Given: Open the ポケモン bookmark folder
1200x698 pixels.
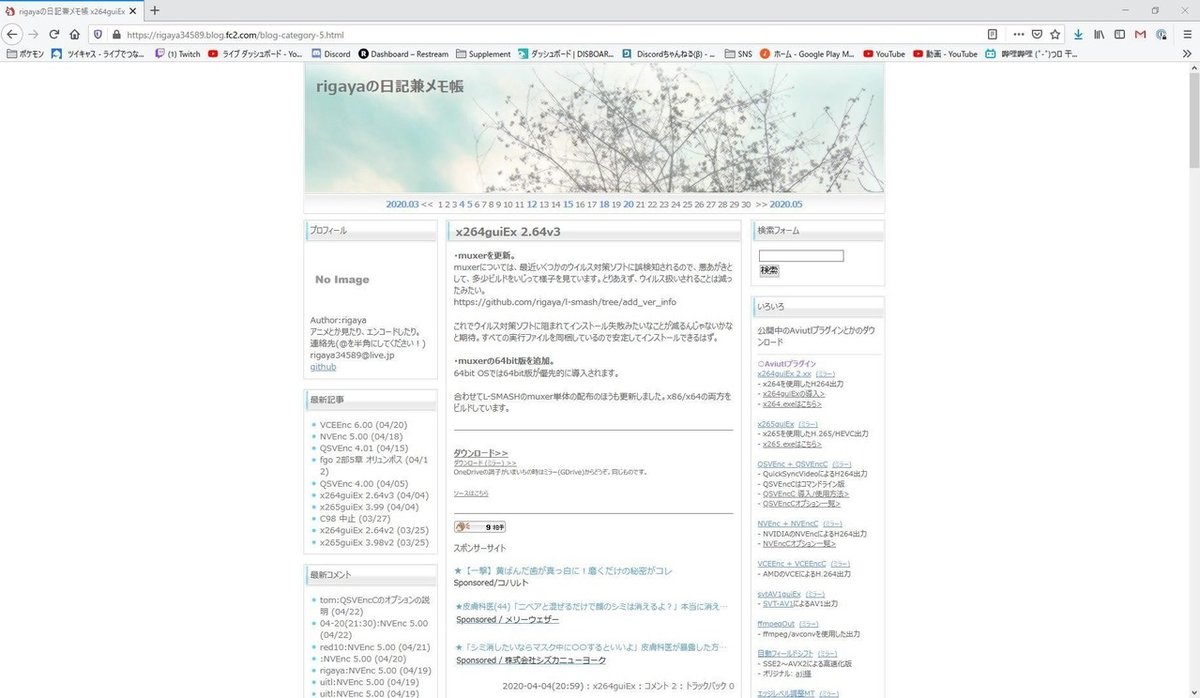Looking at the screenshot, I should point(25,54).
